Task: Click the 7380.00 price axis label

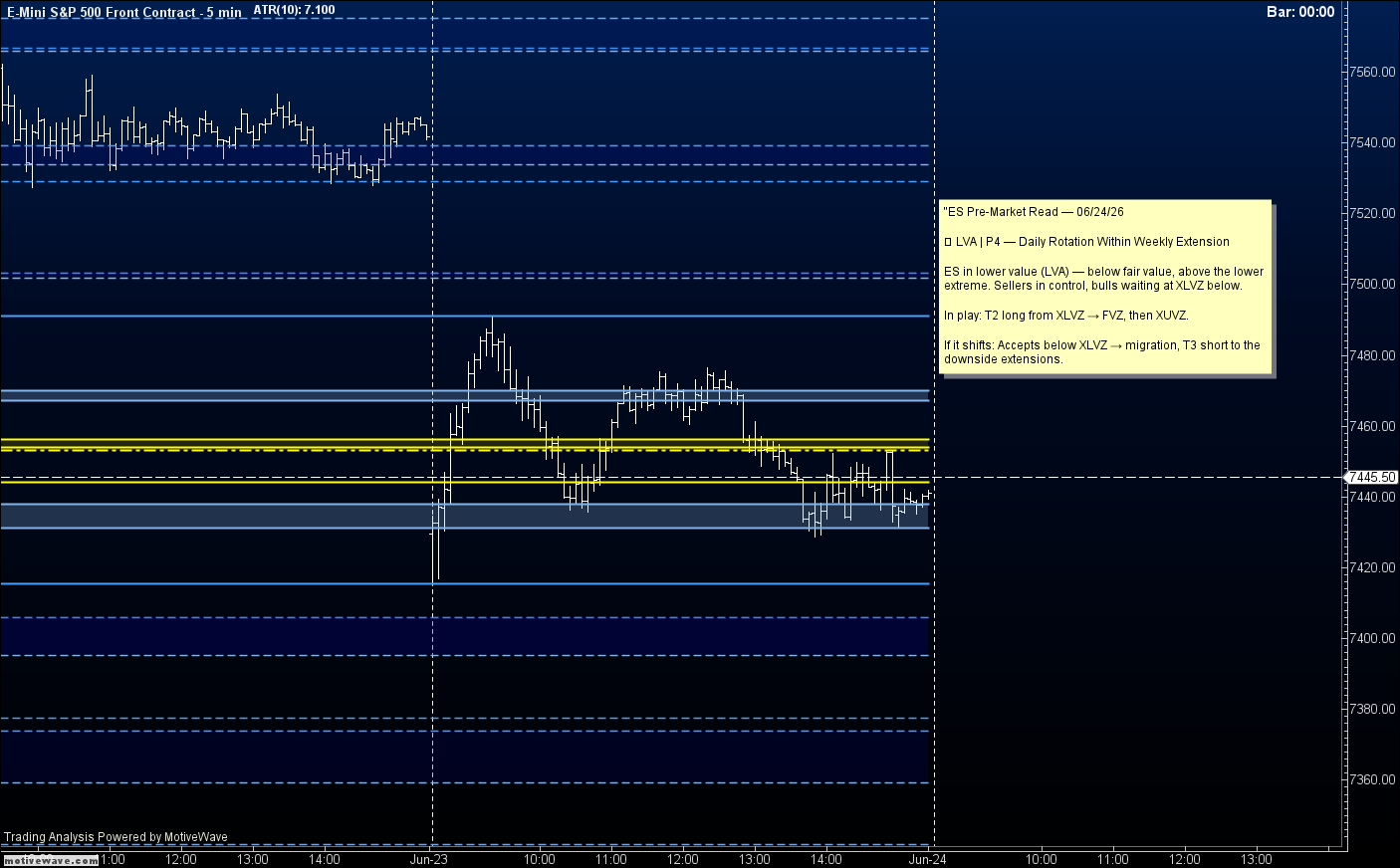Action: coord(1372,709)
